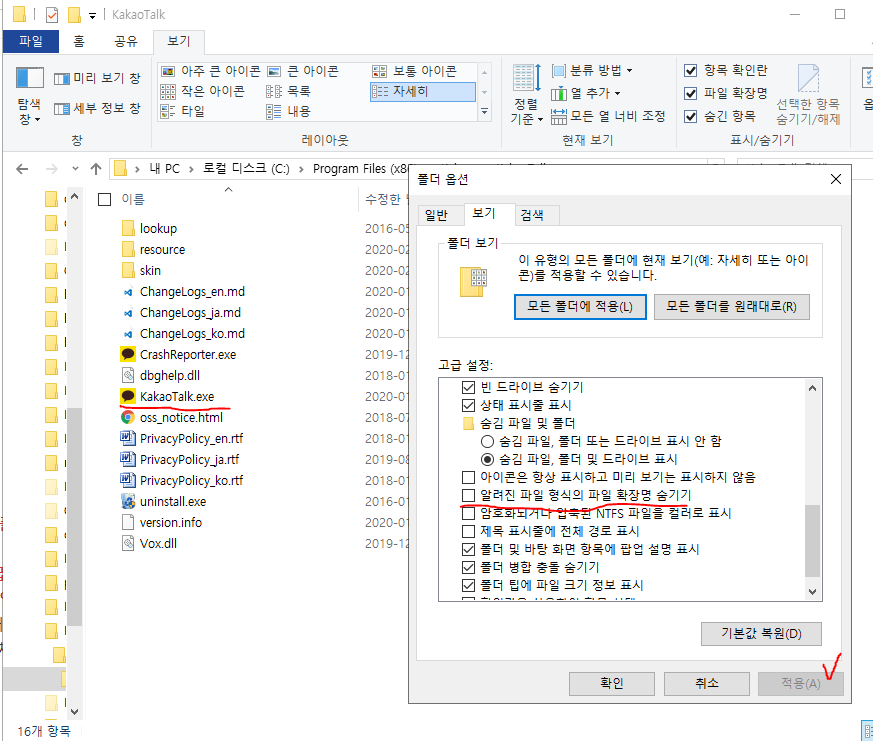Check 알려진 파일 형식의 파일 확장명 숨기기
This screenshot has height=741, width=873.
pos(468,495)
